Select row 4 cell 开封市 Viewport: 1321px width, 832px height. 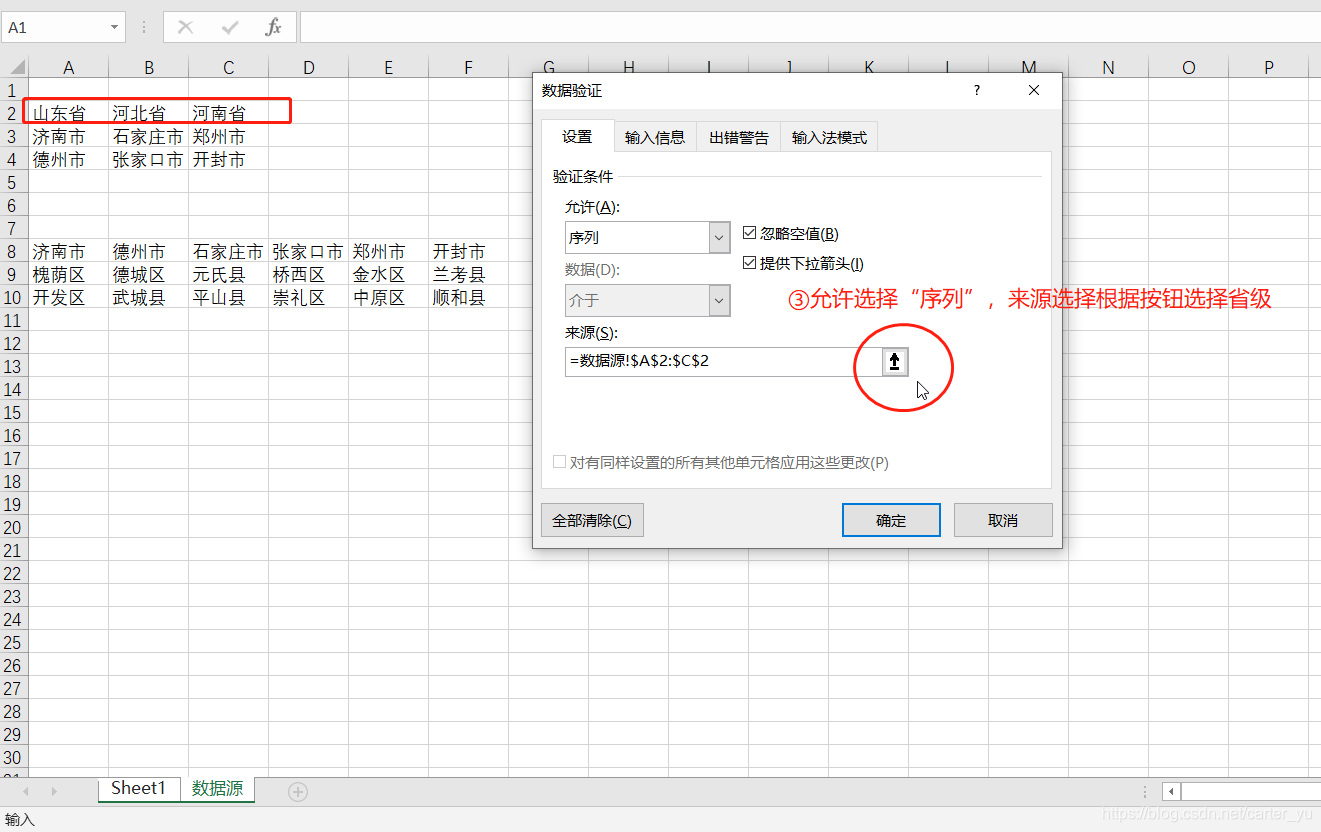click(228, 159)
